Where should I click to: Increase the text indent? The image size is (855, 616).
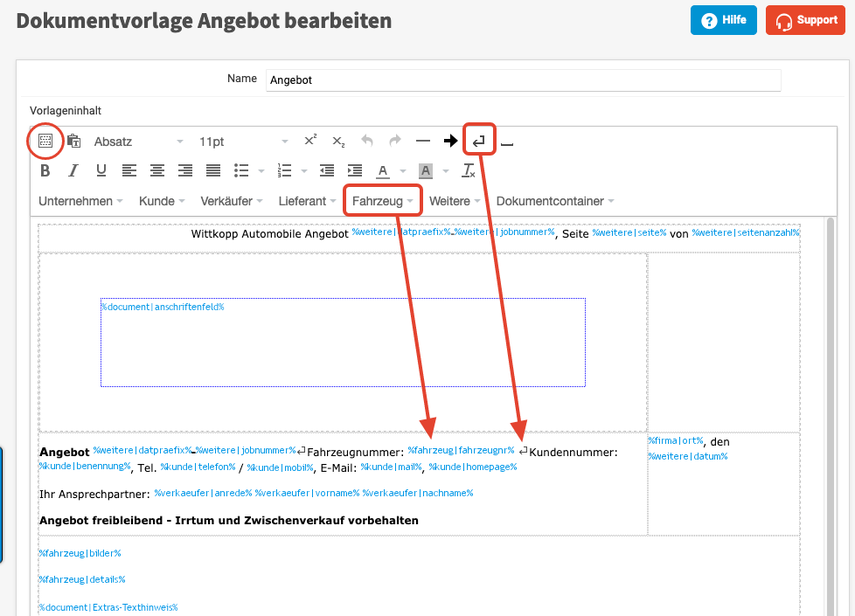tap(355, 170)
